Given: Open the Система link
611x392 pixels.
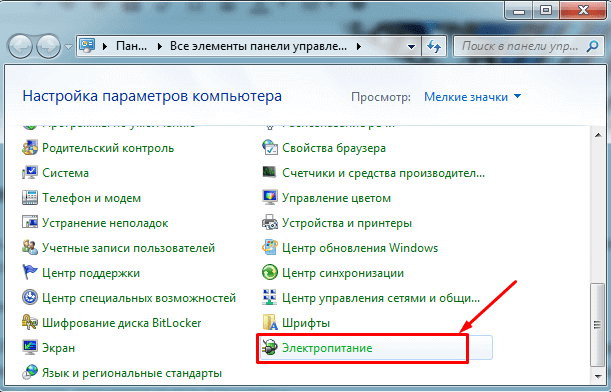Looking at the screenshot, I should (x=65, y=173).
